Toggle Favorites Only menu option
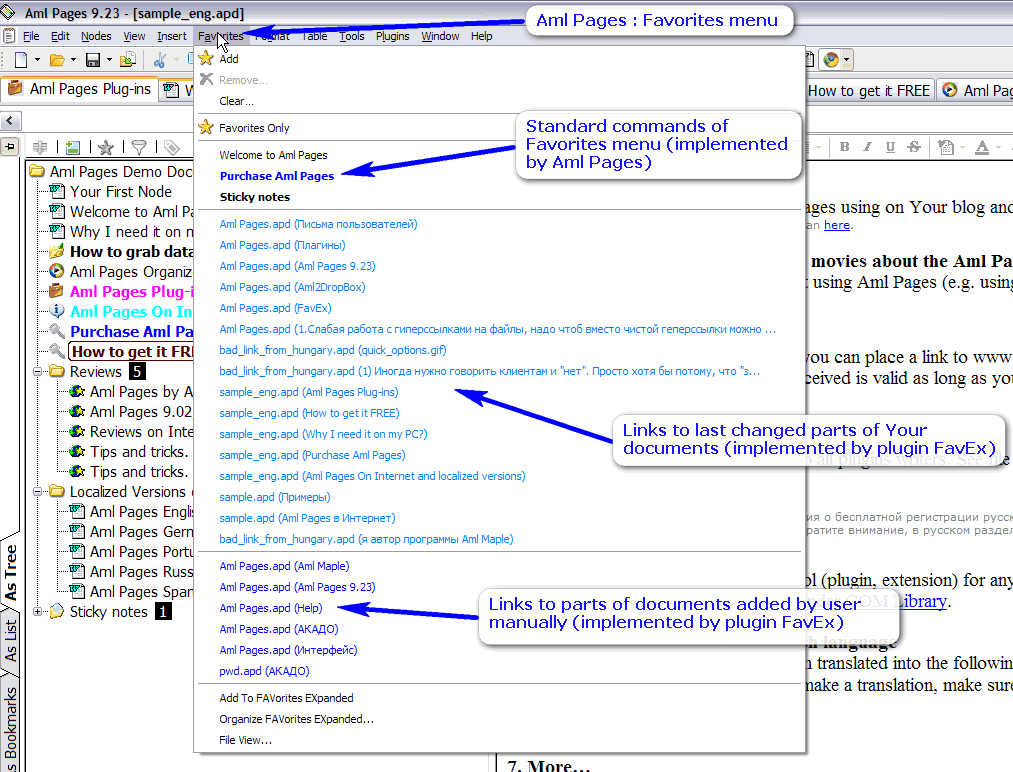Image resolution: width=1013 pixels, height=772 pixels. (x=254, y=128)
